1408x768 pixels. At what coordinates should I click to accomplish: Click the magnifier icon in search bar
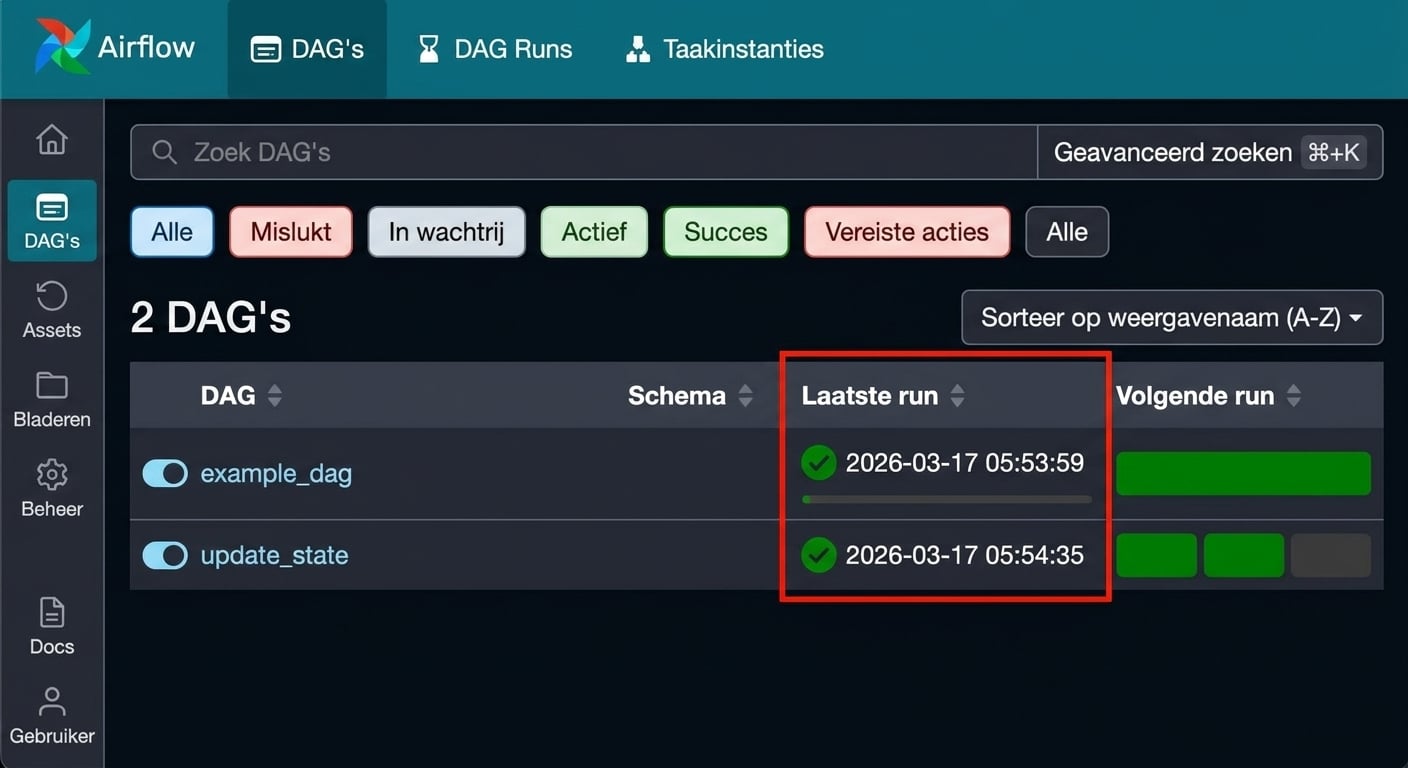tap(164, 152)
